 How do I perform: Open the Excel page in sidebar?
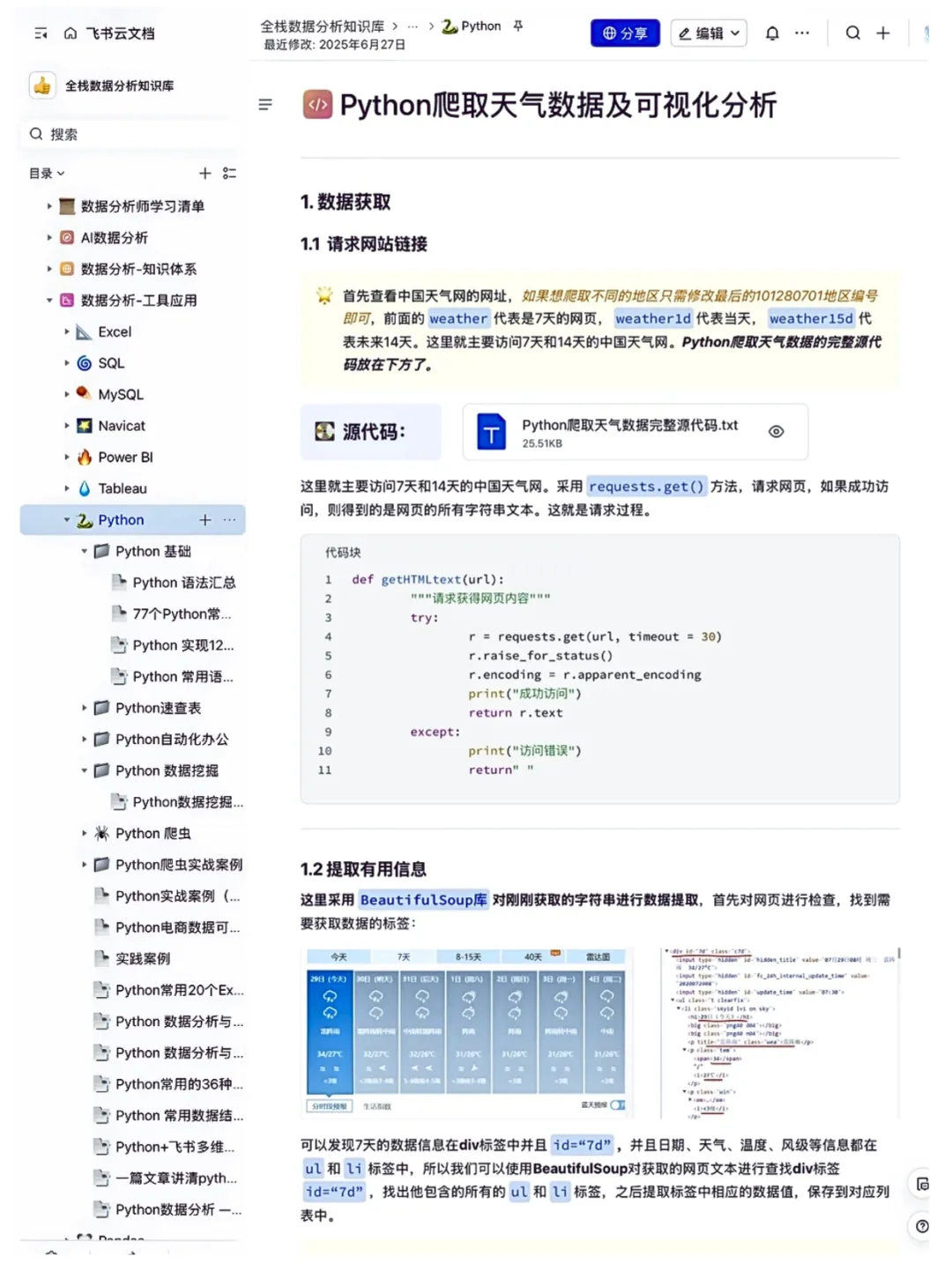[x=115, y=332]
